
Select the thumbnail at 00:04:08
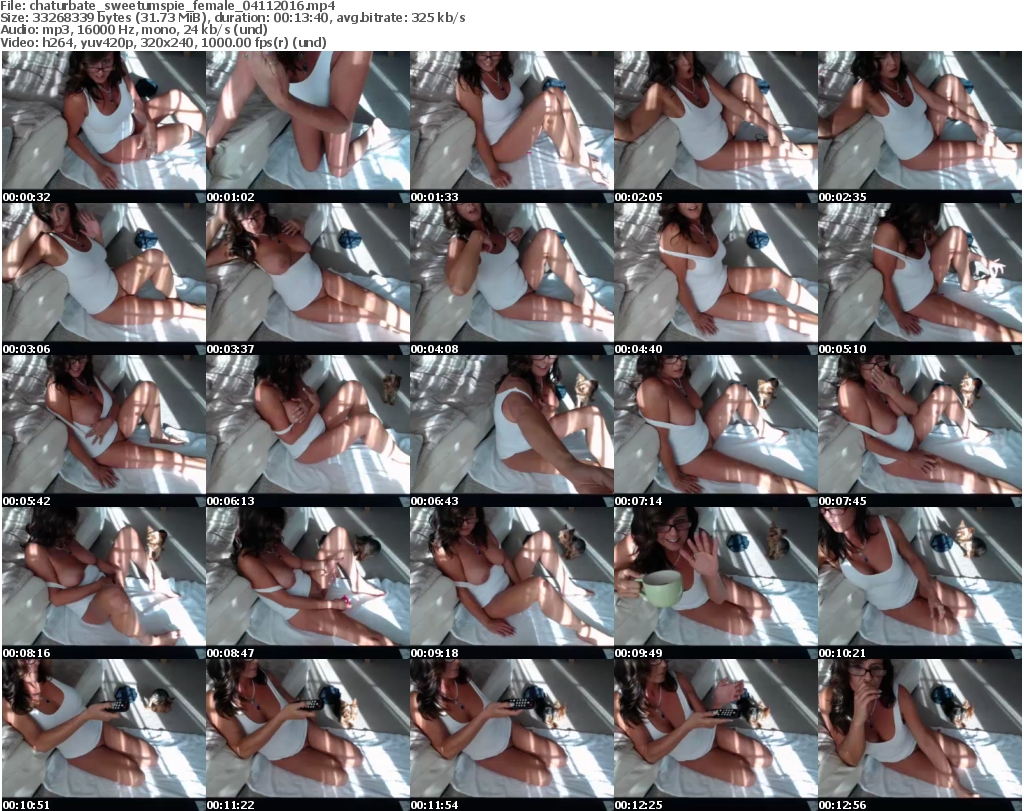tap(511, 279)
